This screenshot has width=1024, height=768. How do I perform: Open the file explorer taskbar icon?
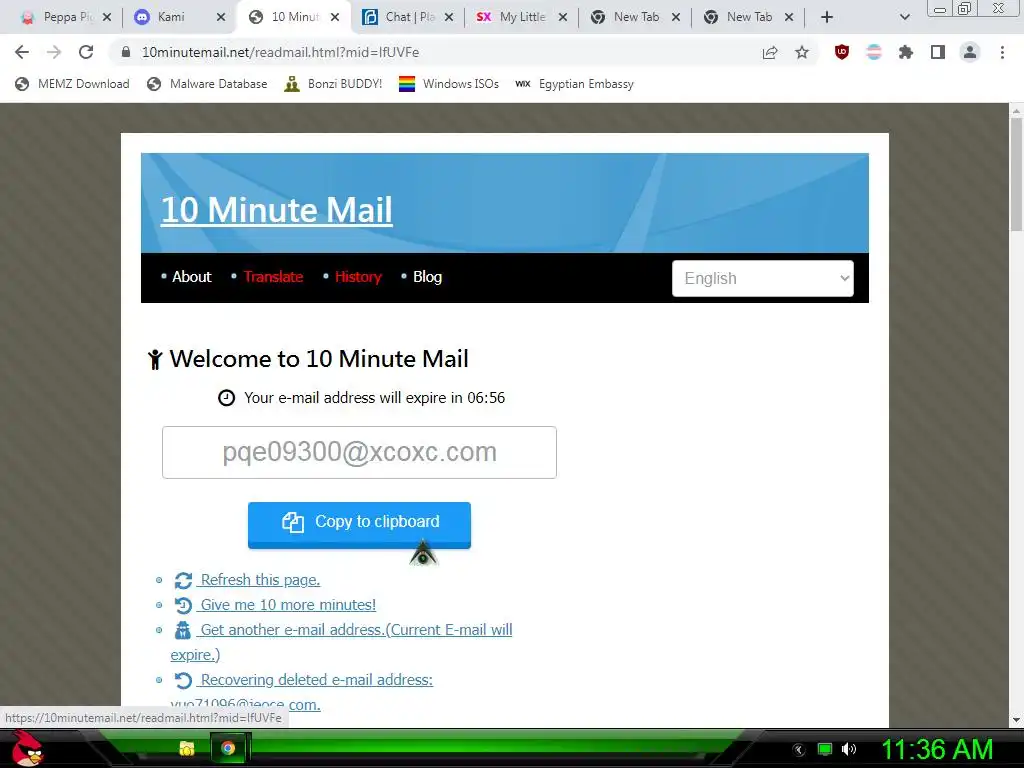click(187, 748)
